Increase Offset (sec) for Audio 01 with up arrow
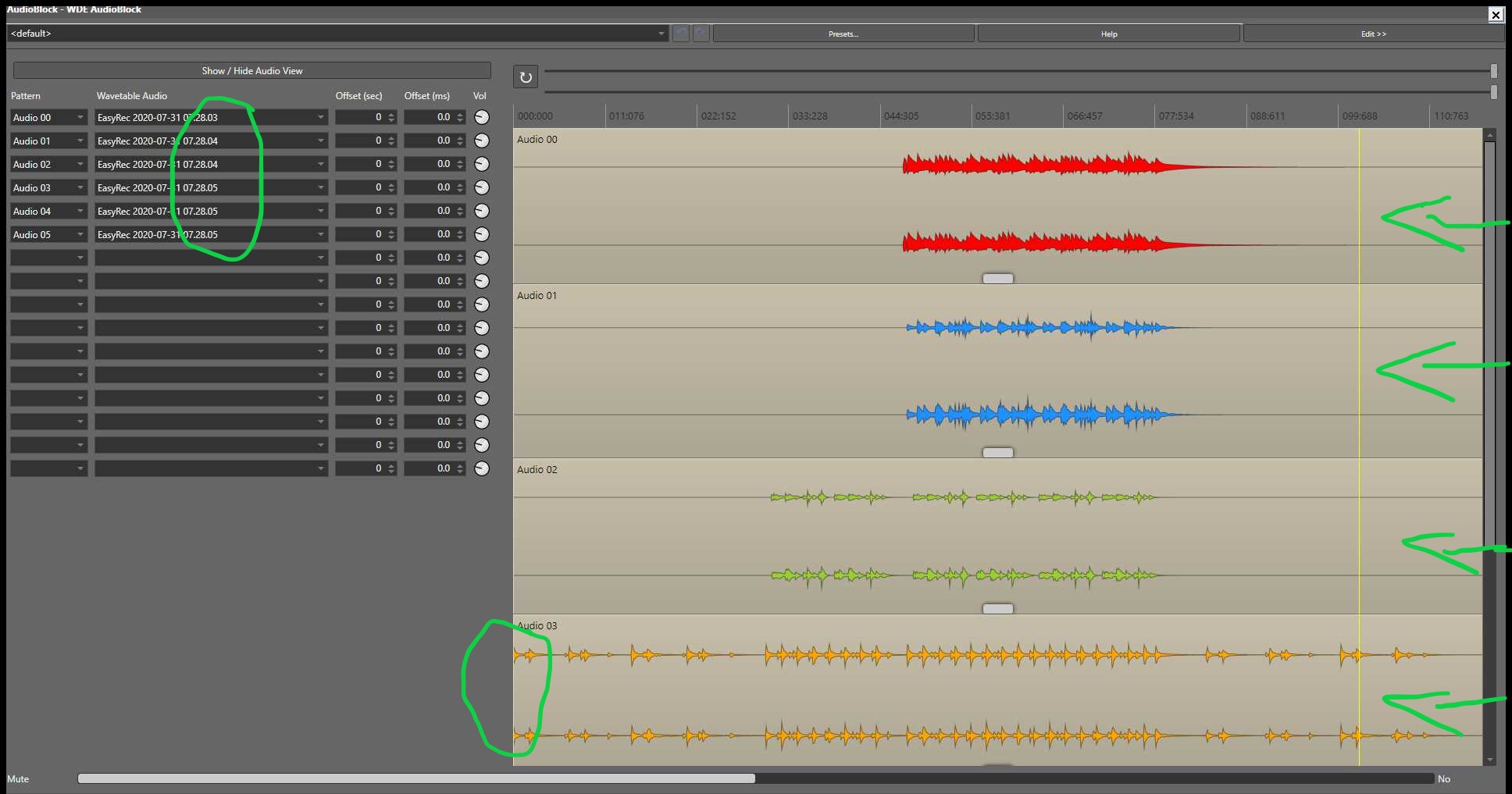 point(390,137)
